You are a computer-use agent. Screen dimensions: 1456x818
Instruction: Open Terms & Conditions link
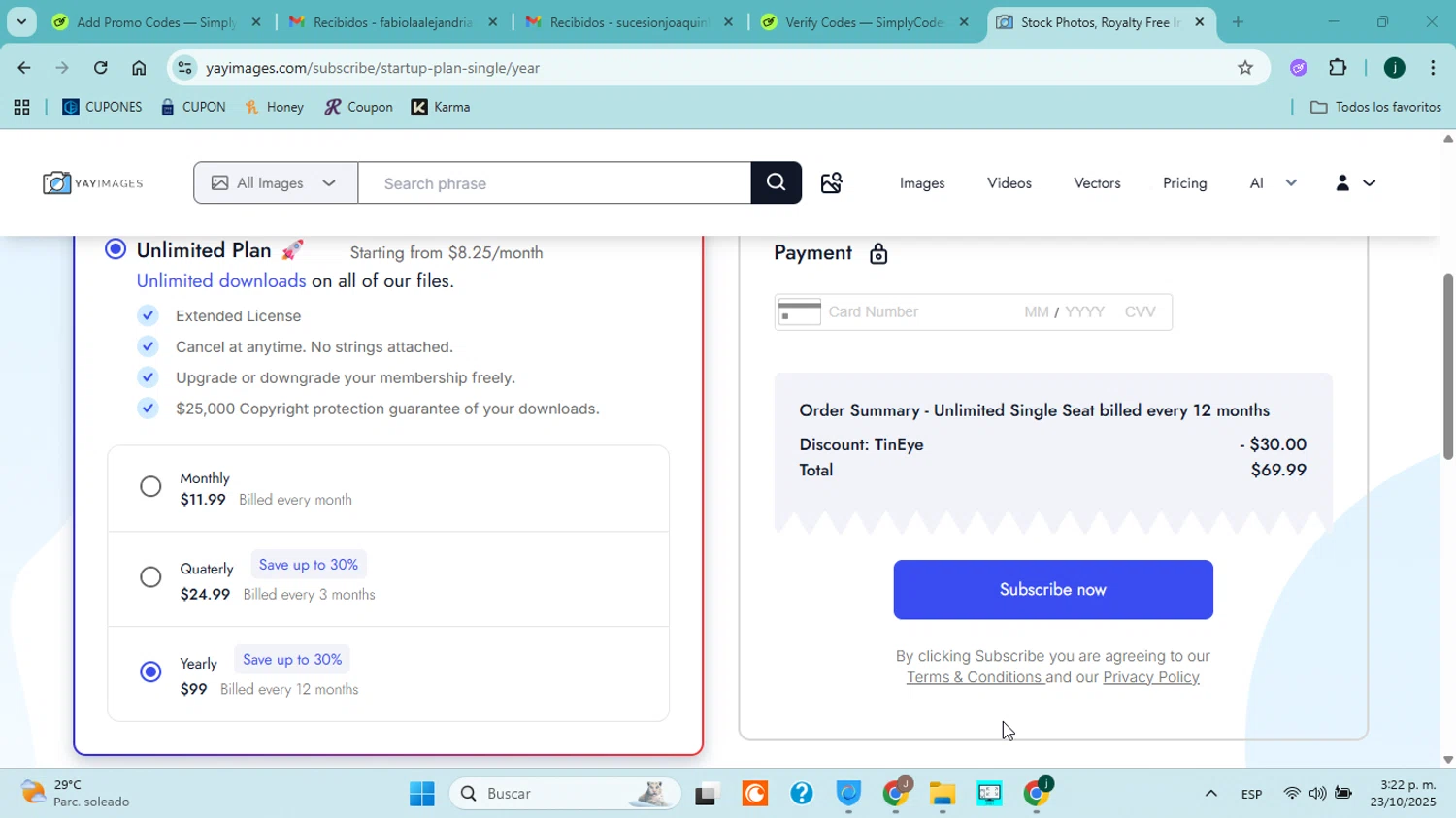[x=975, y=677]
